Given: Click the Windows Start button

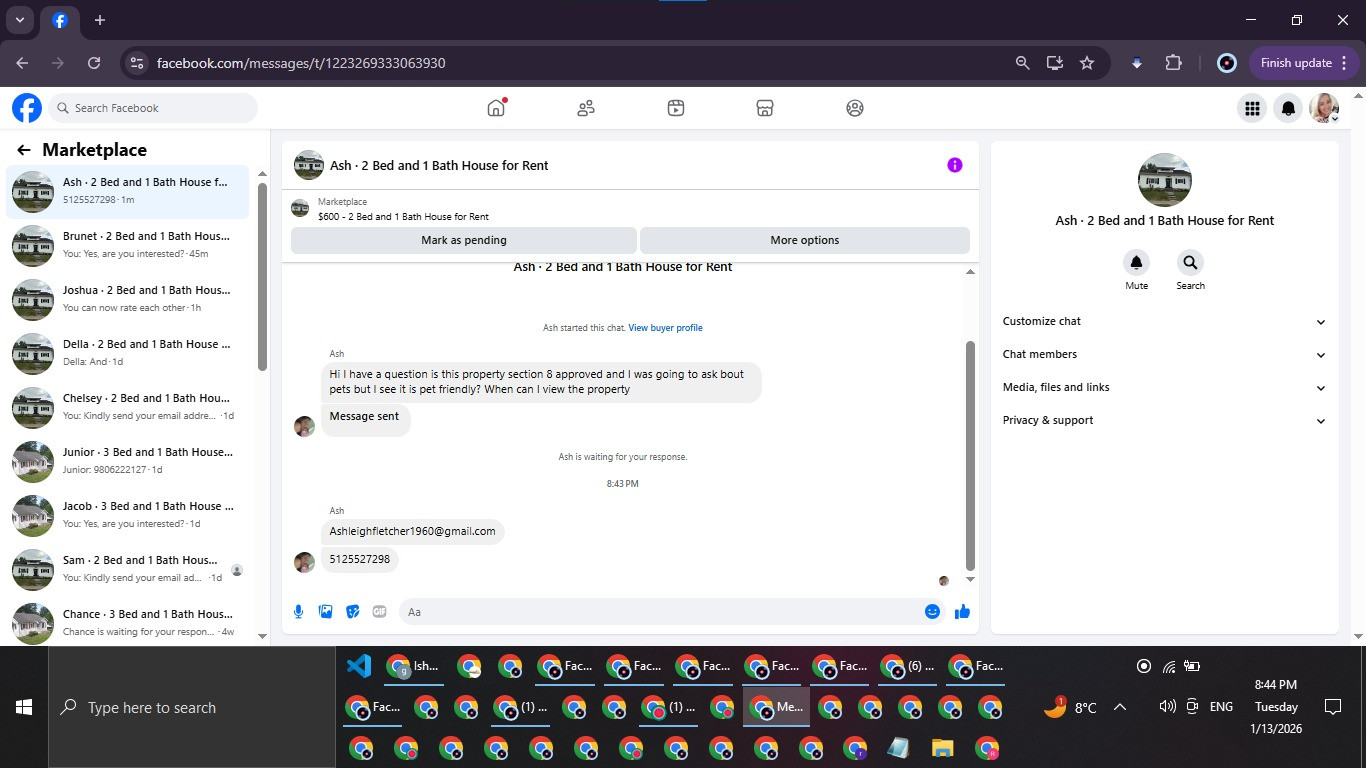Looking at the screenshot, I should pos(24,707).
